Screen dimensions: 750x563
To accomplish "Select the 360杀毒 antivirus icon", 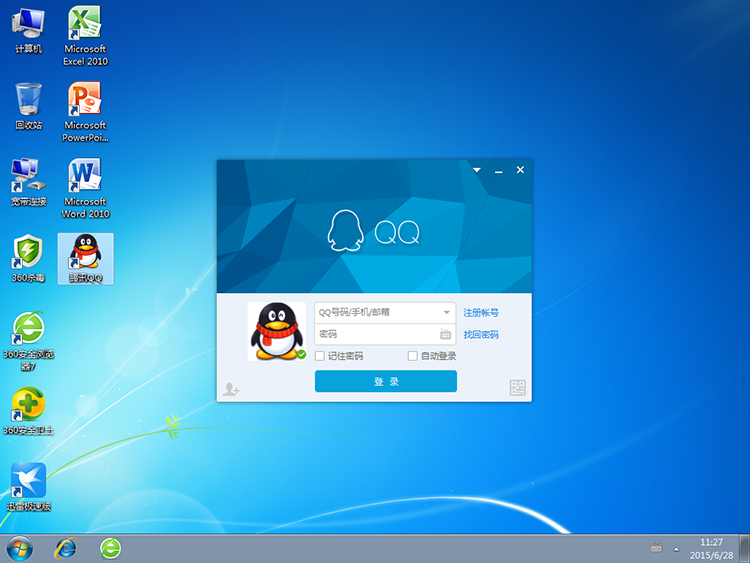I will click(28, 258).
